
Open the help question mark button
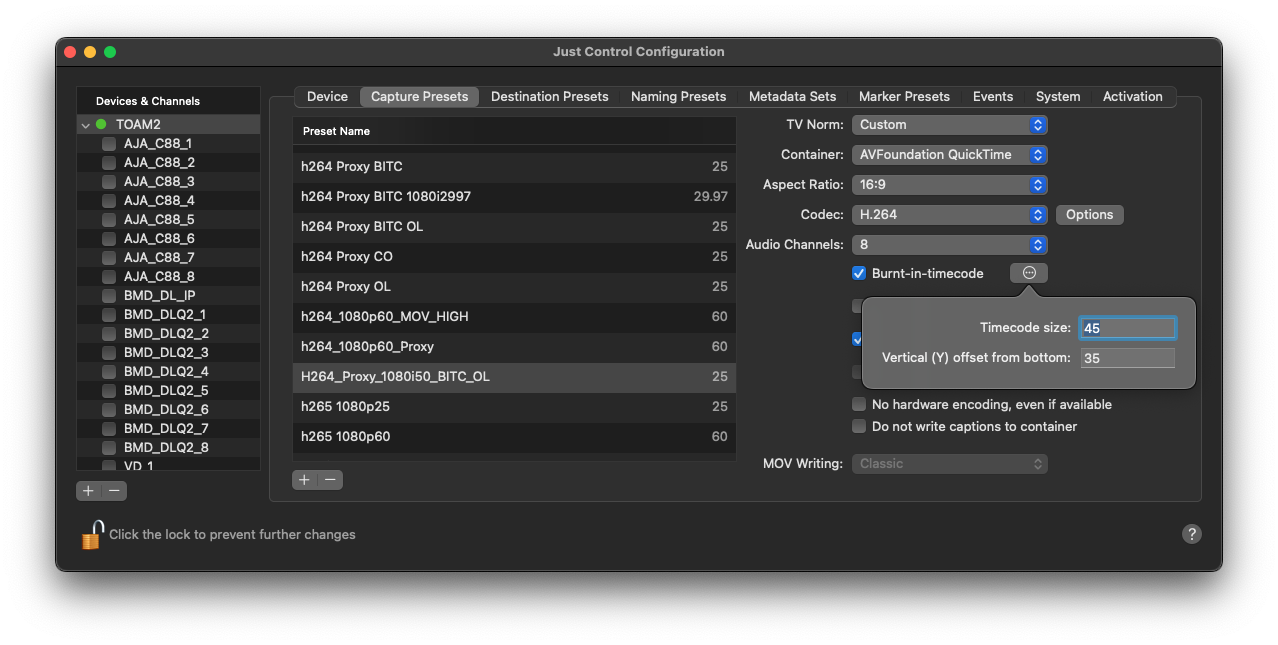[x=1191, y=534]
